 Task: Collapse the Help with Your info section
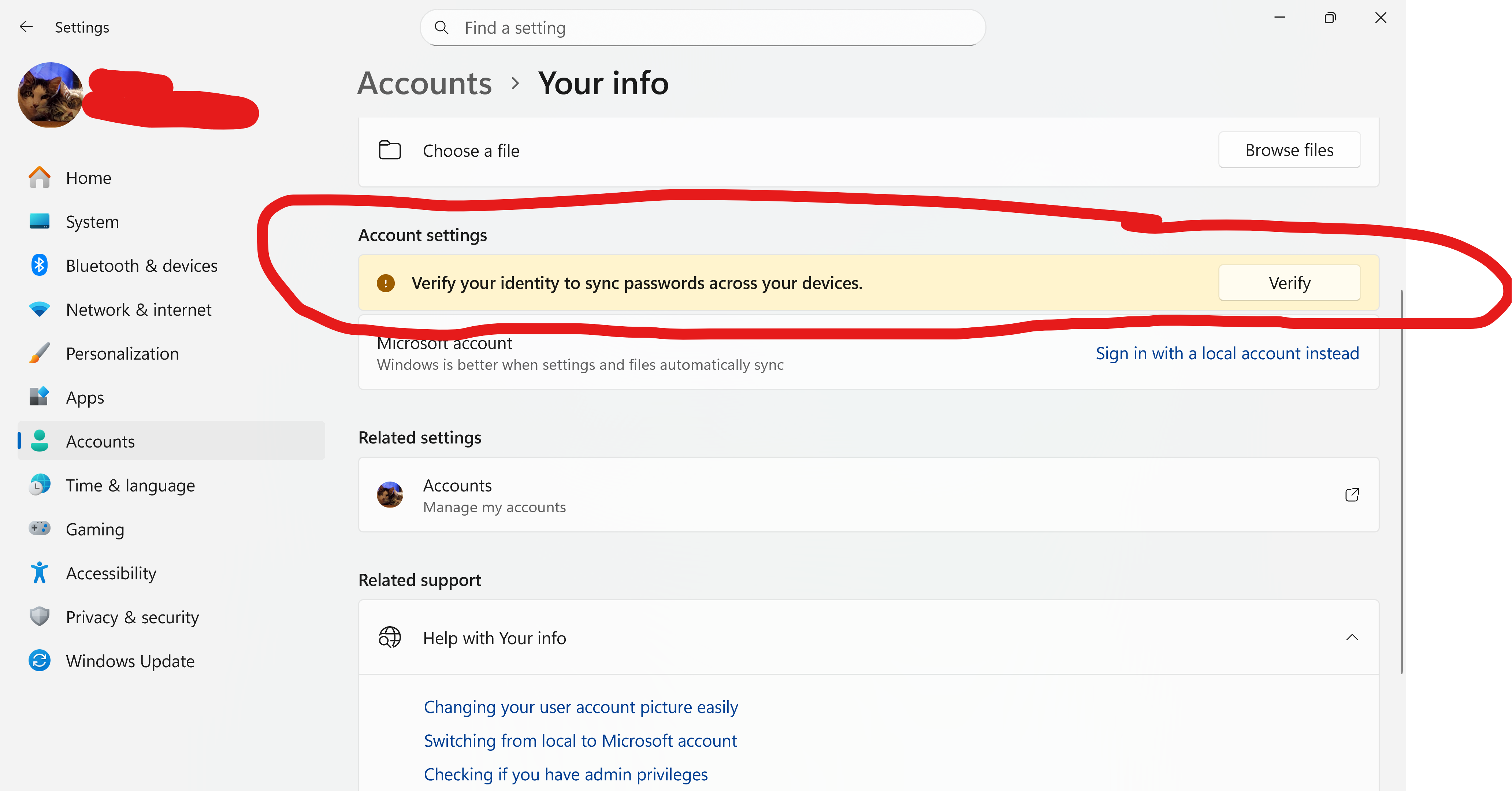coord(1352,637)
